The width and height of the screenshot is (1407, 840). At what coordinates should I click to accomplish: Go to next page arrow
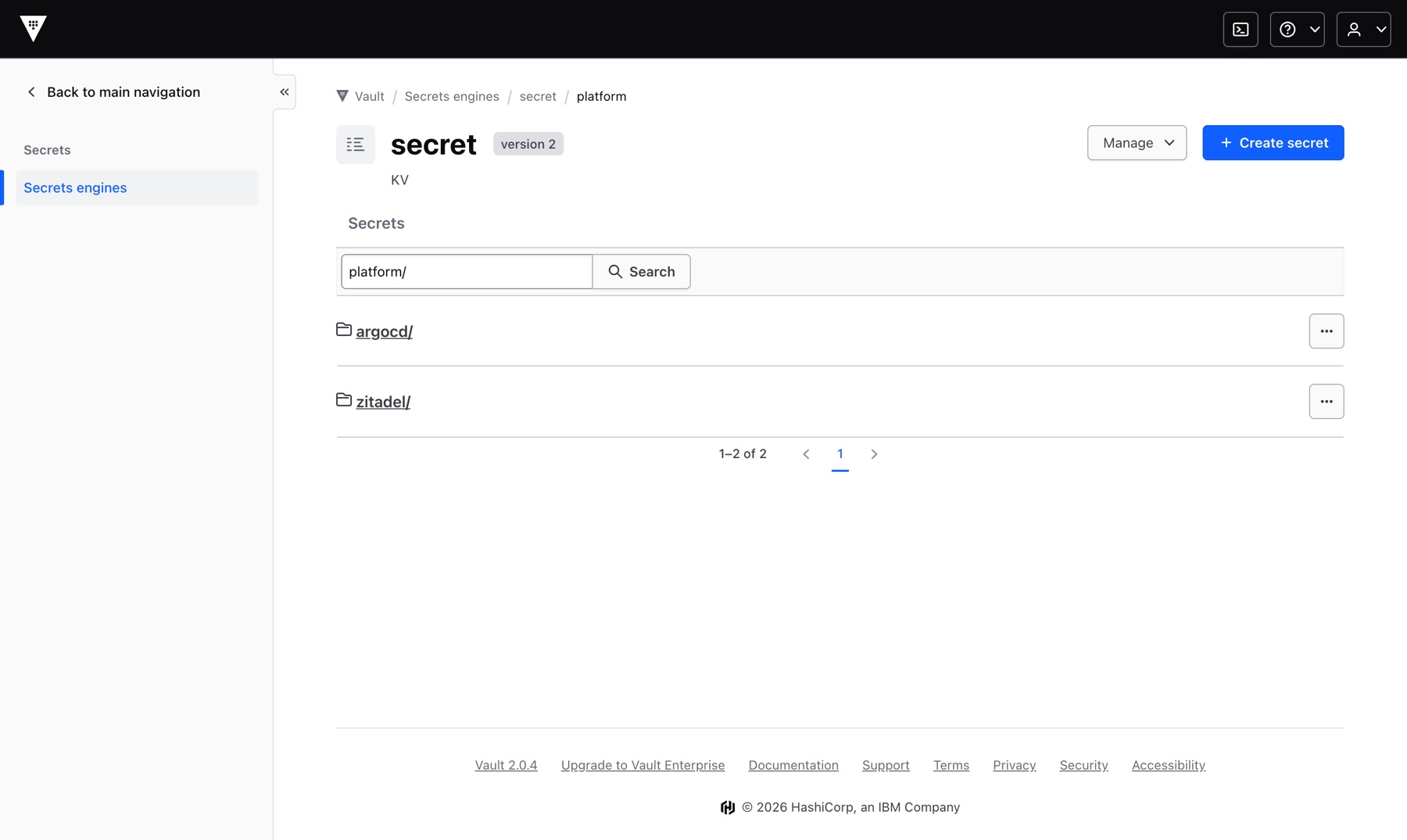point(874,454)
